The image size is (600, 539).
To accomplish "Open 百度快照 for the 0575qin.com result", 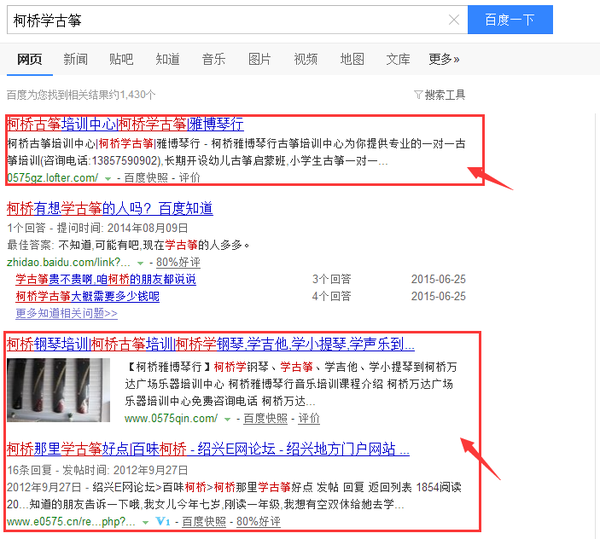I will [x=266, y=418].
